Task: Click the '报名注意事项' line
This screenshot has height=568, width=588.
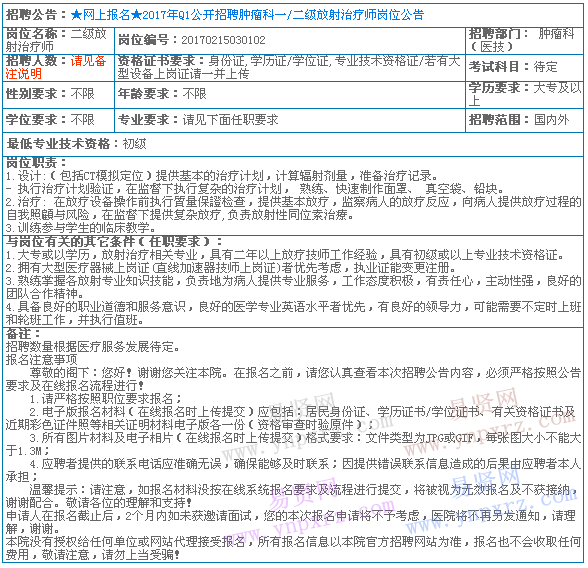Action: (x=42, y=360)
